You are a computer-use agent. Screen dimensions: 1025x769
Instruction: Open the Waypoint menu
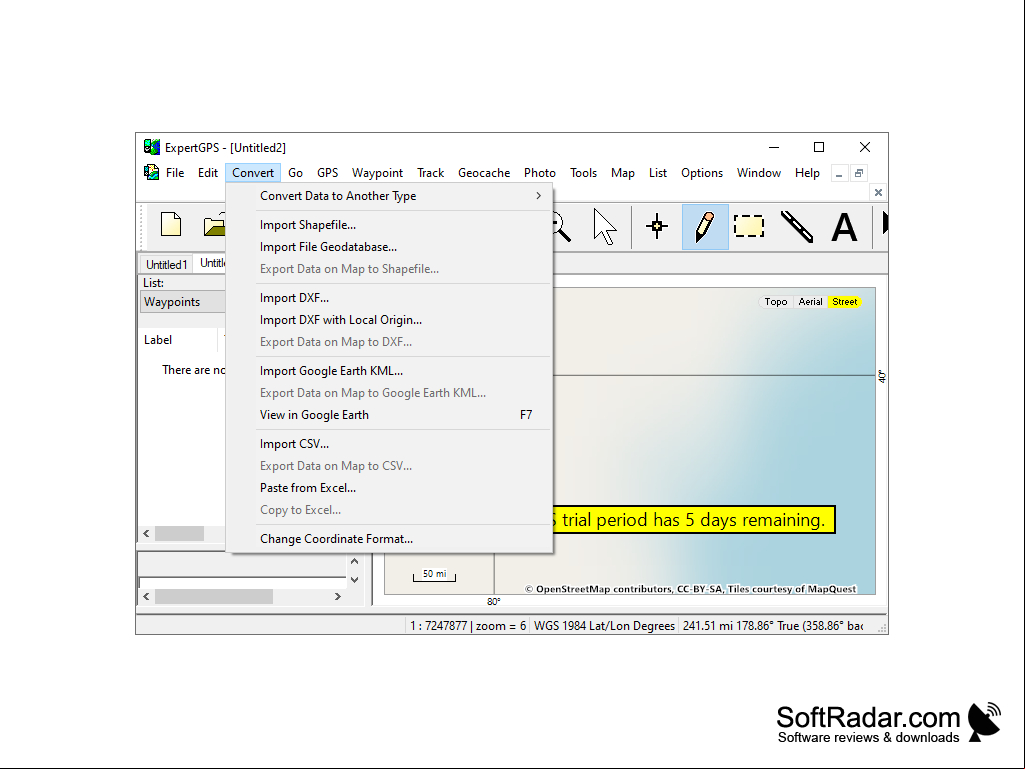click(x=377, y=173)
